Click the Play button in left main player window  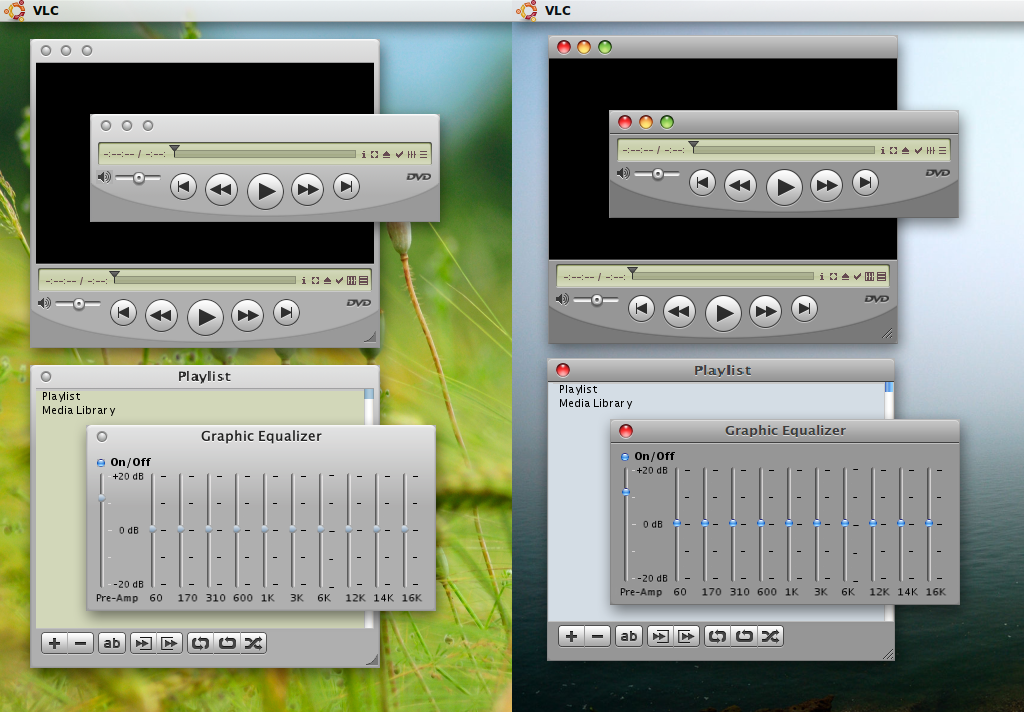click(x=206, y=317)
